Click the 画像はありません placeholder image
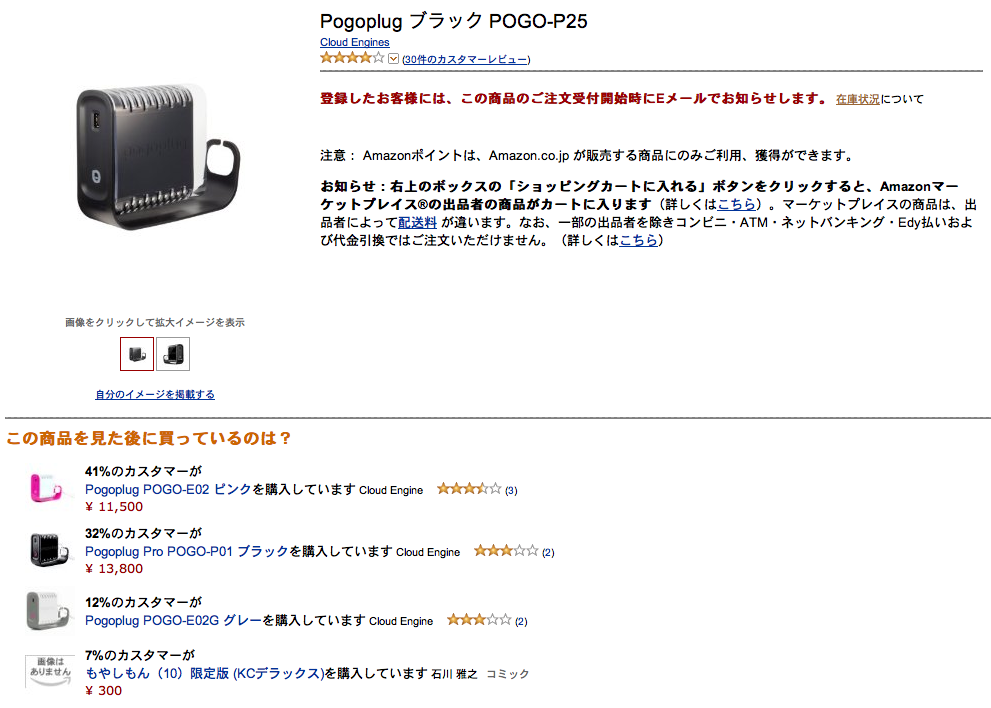The width and height of the screenshot is (991, 708). click(49, 671)
